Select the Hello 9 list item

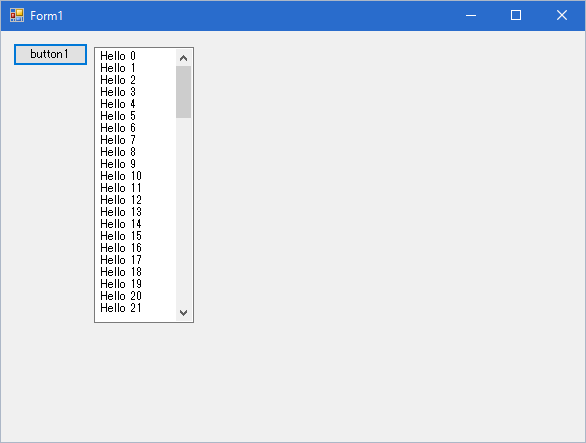coord(136,164)
